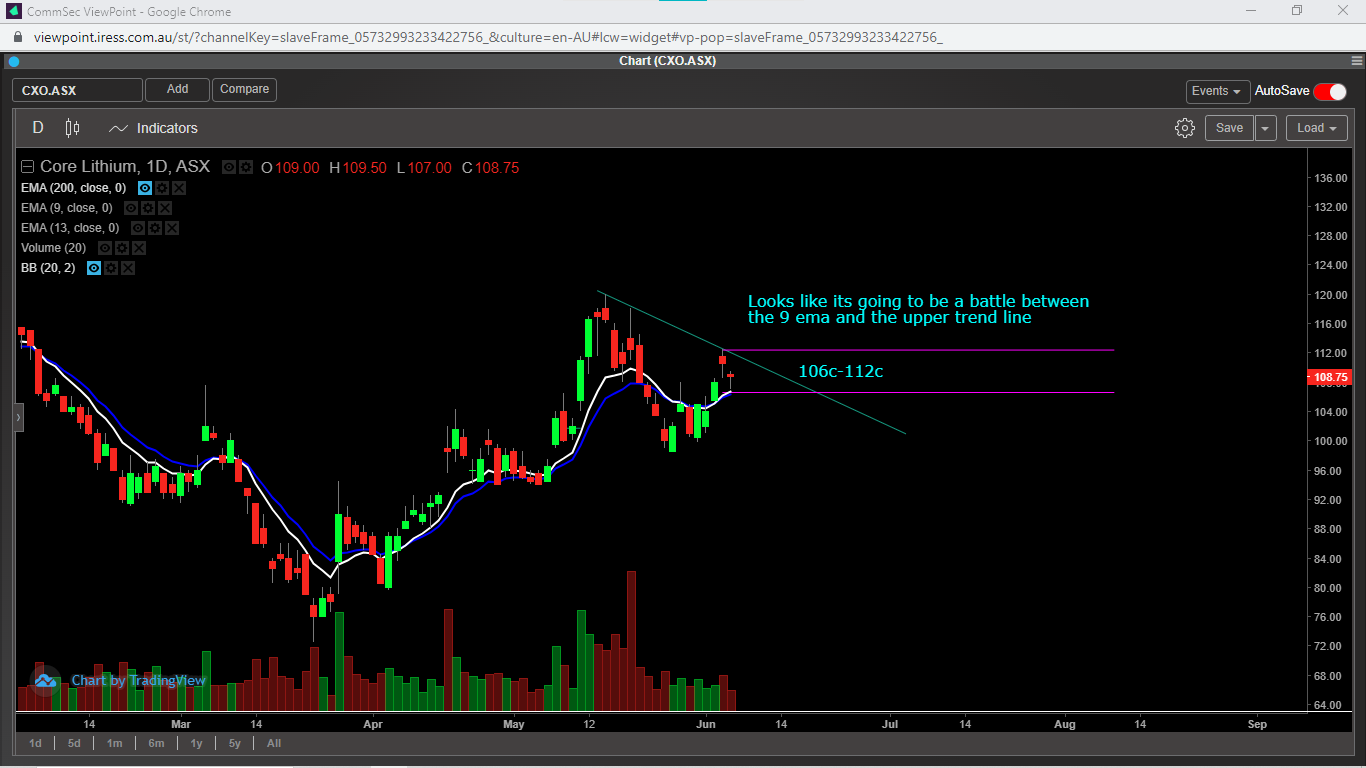This screenshot has height=768, width=1366.
Task: Remove the EMA 200 indicator
Action: click(179, 188)
